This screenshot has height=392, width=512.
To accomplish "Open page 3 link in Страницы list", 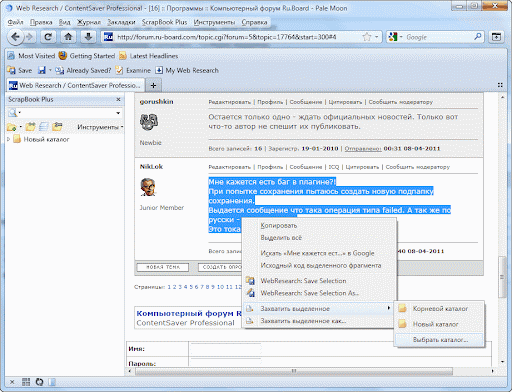I will (180, 287).
